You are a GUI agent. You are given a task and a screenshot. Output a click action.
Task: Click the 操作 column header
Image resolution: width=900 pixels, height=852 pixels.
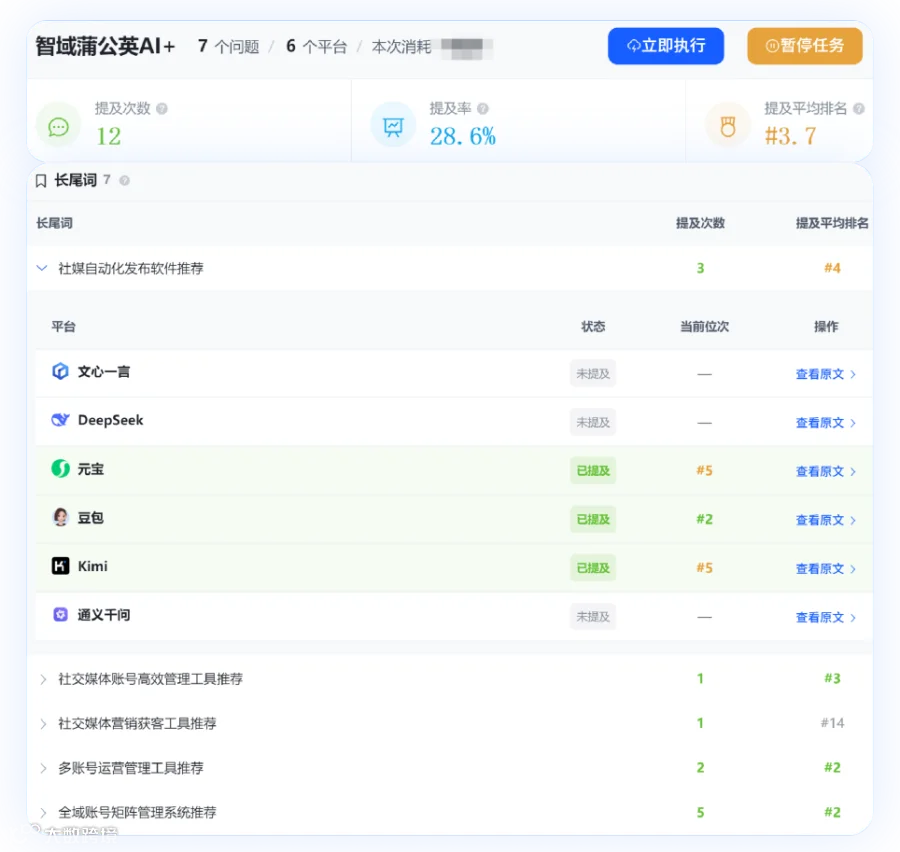826,327
